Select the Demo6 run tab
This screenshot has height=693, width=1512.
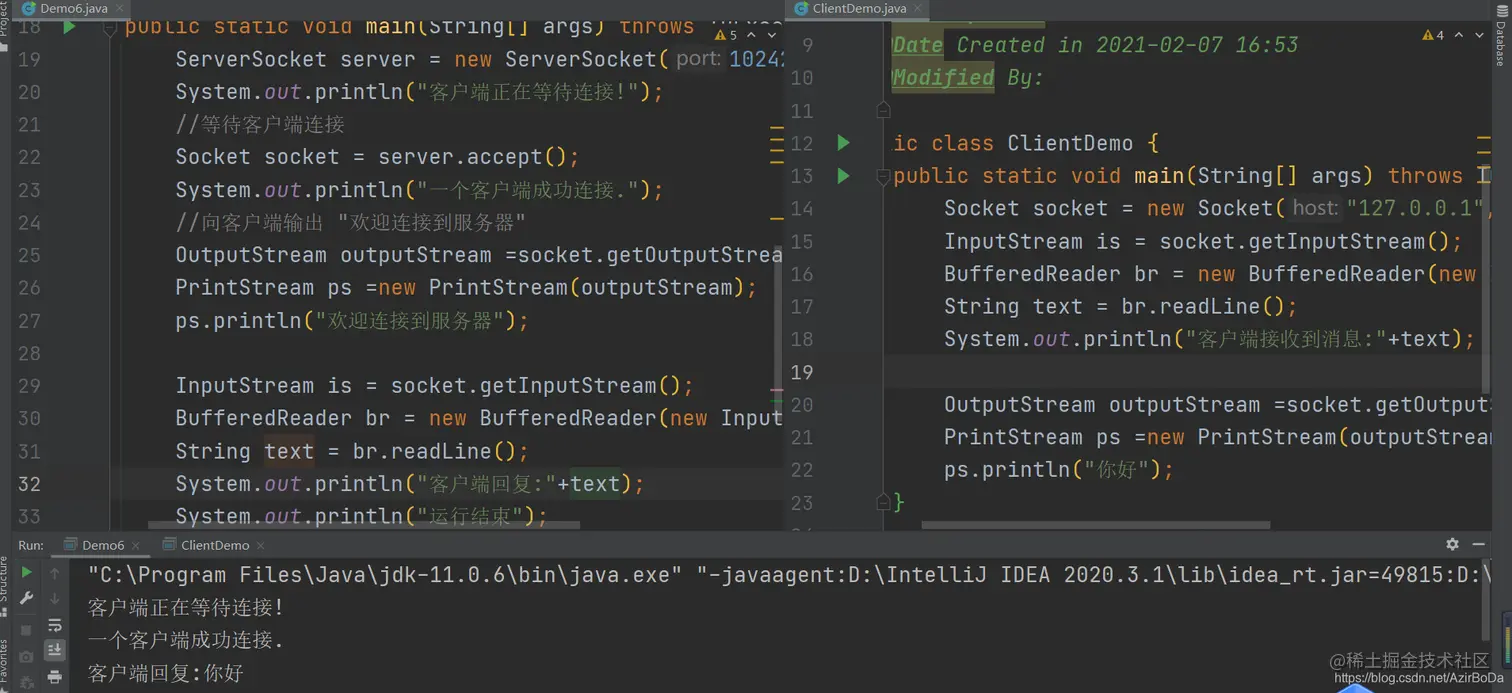click(102, 545)
